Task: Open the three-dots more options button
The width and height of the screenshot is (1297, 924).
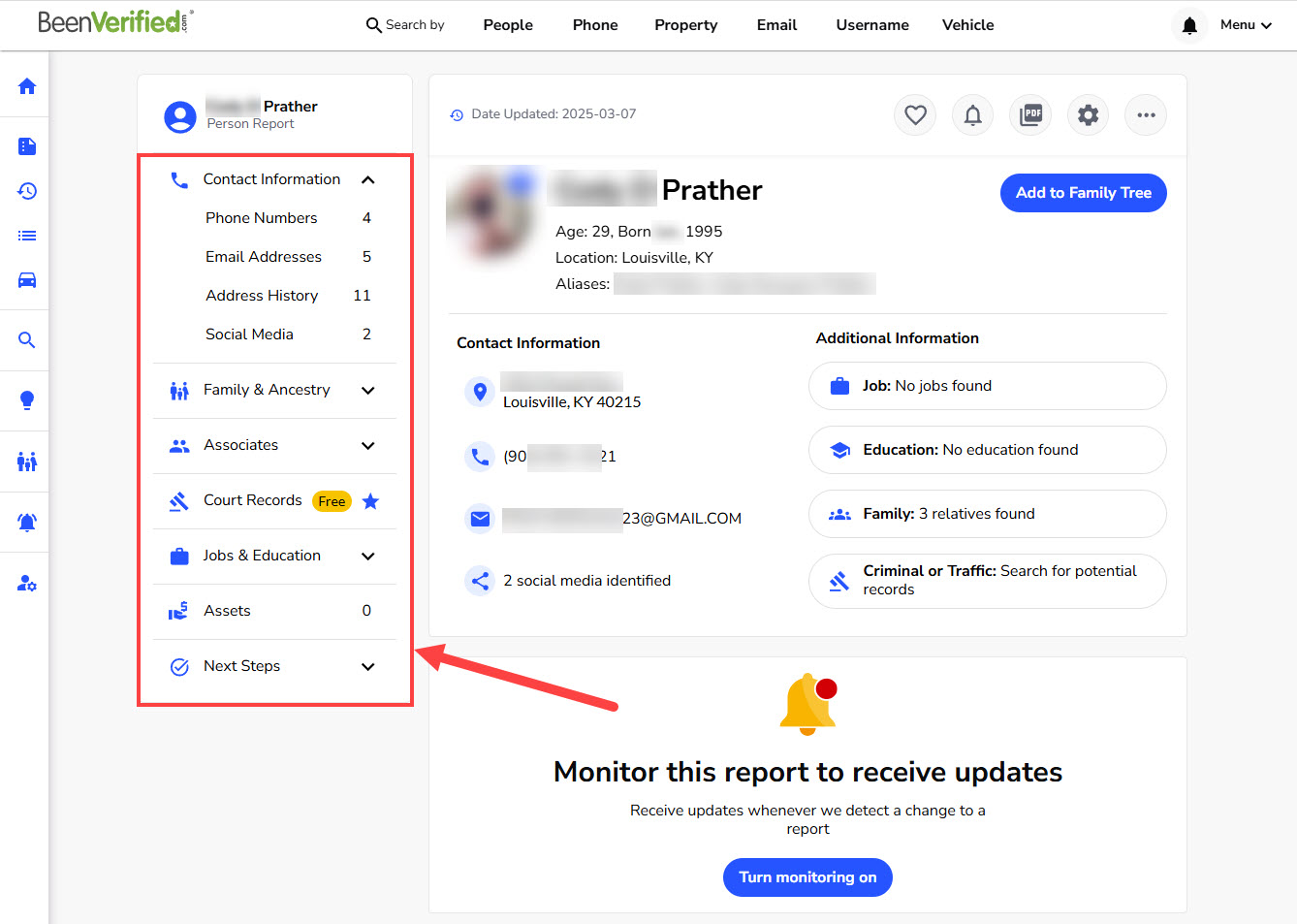Action: 1146,115
